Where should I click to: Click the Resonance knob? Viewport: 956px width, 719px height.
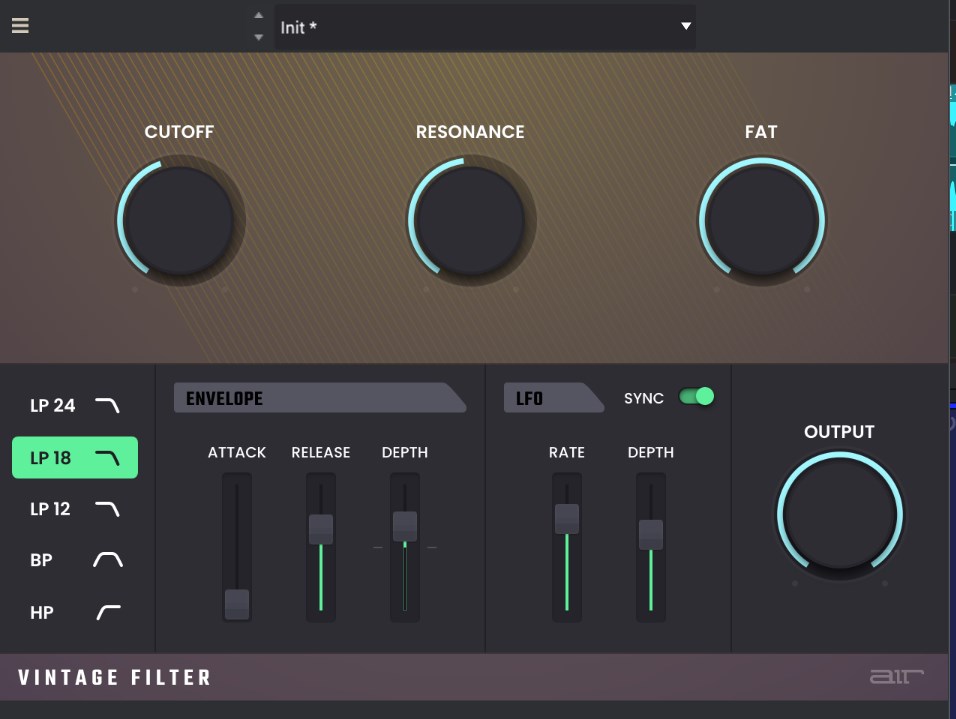[x=470, y=220]
